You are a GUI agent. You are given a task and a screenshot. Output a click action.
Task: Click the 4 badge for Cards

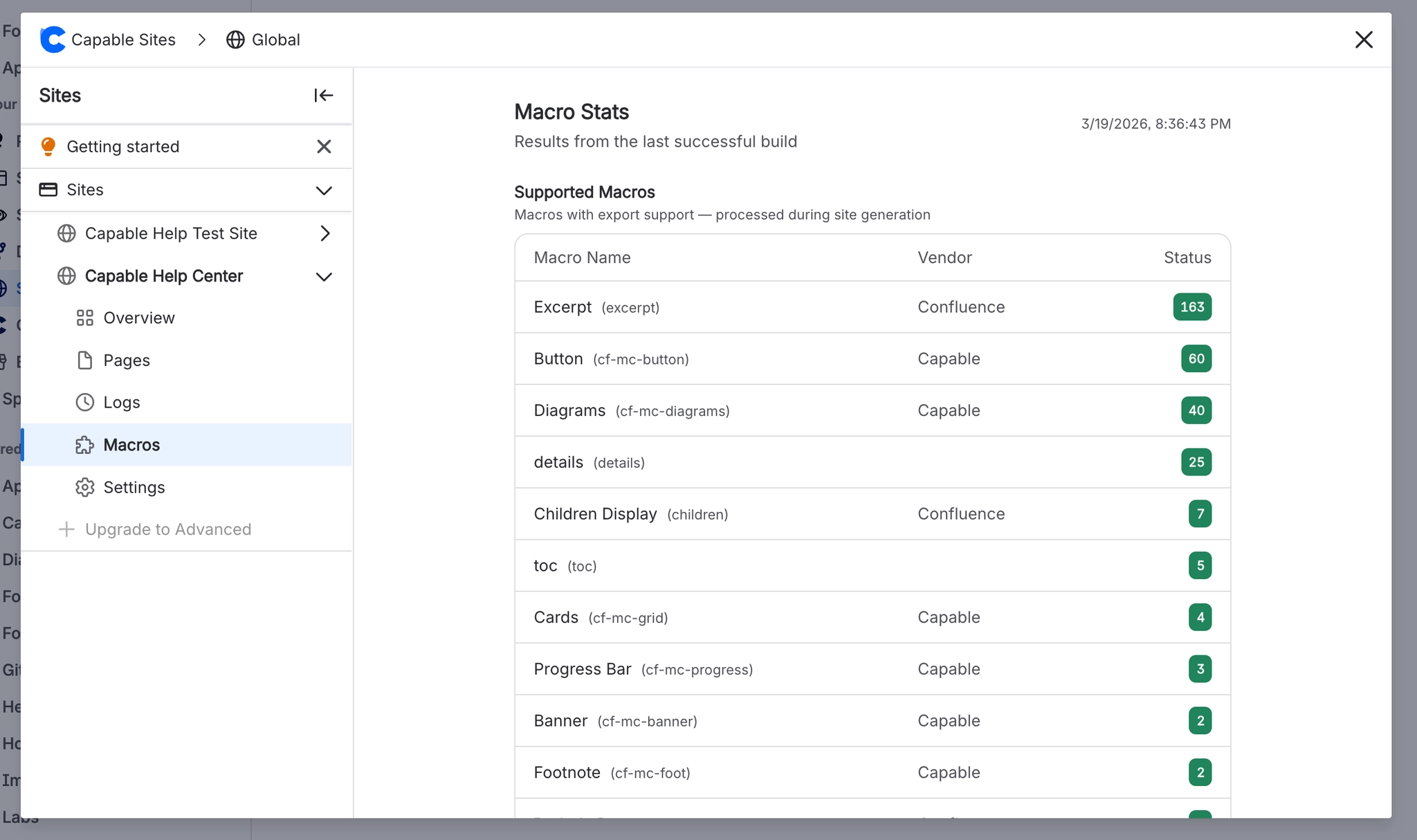coord(1200,617)
